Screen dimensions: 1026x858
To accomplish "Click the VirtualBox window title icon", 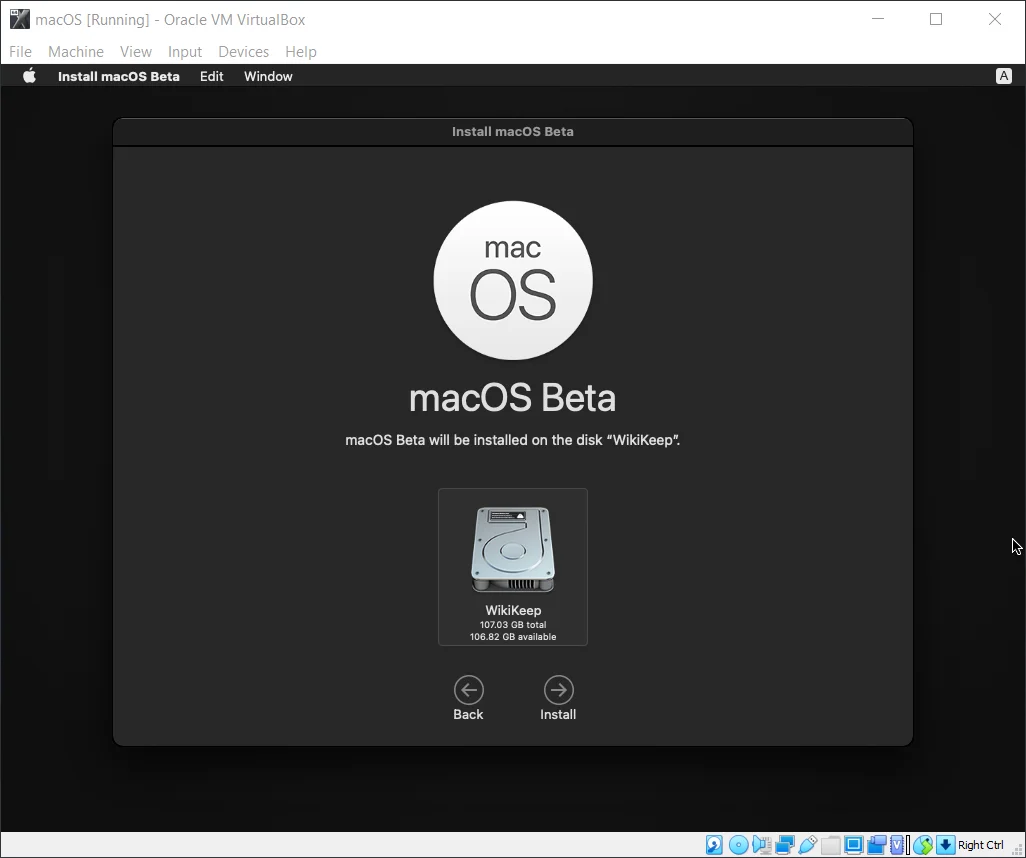I will click(20, 19).
